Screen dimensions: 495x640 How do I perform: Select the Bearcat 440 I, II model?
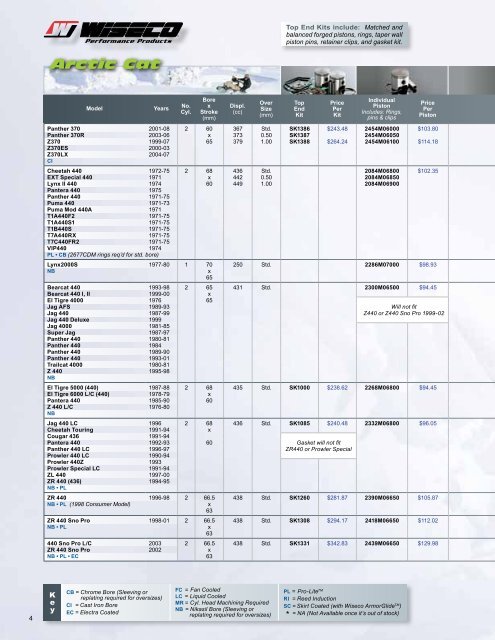click(x=69, y=294)
